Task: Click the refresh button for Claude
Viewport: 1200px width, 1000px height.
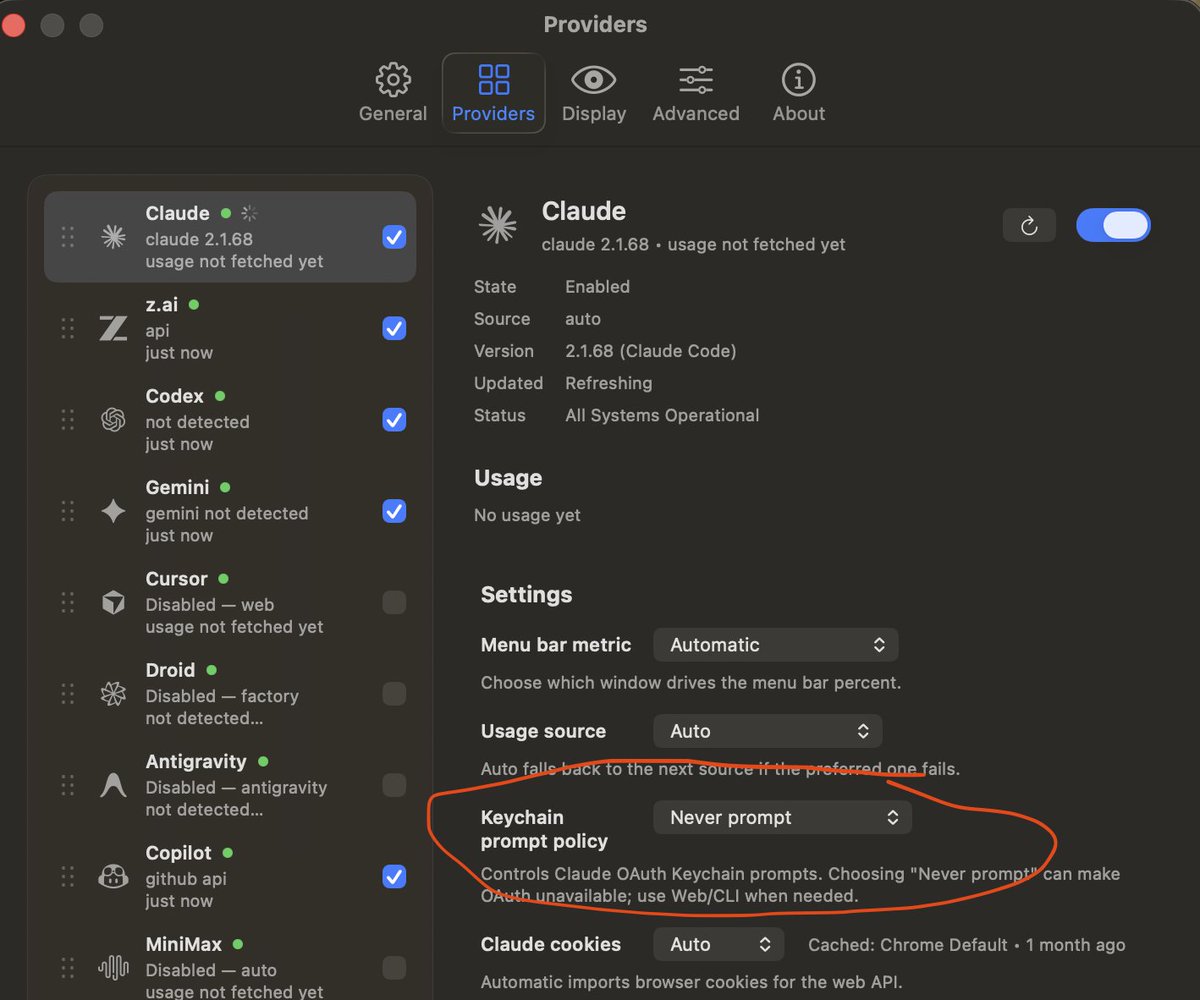Action: click(x=1029, y=226)
